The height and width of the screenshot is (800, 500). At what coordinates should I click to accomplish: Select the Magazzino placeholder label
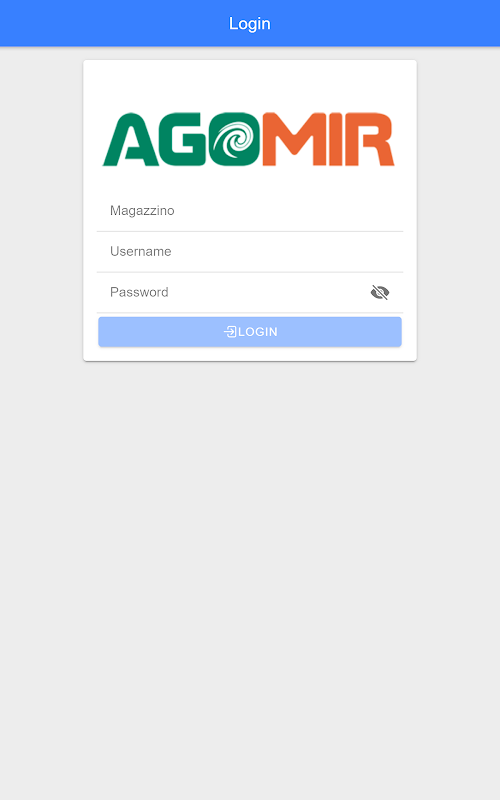[x=142, y=211]
